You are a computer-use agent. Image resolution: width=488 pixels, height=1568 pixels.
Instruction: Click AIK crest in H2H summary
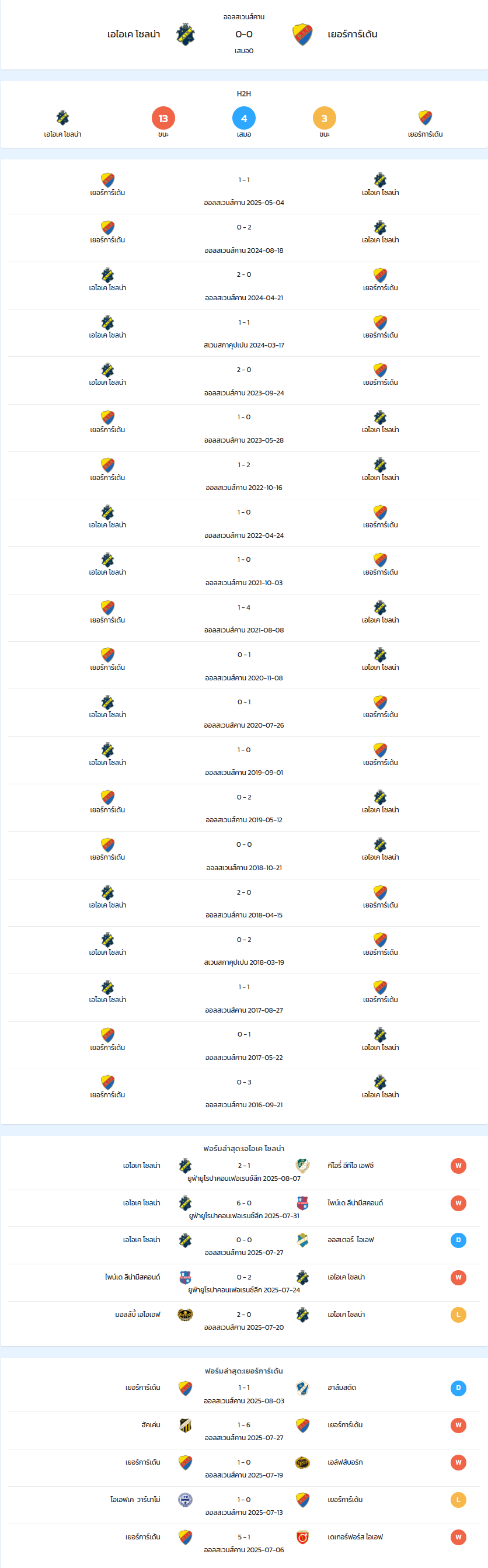tap(62, 117)
